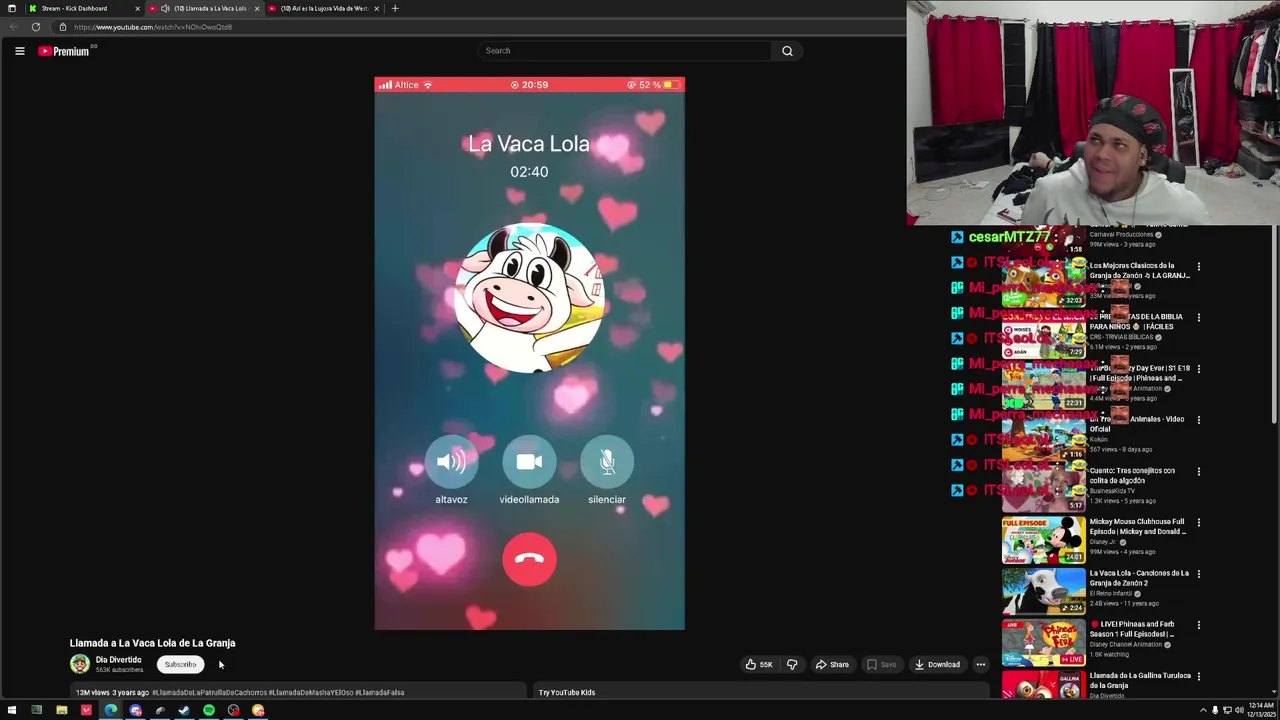The height and width of the screenshot is (720, 1280).
Task: Reload the page with the refresh icon
Action: pyautogui.click(x=36, y=27)
